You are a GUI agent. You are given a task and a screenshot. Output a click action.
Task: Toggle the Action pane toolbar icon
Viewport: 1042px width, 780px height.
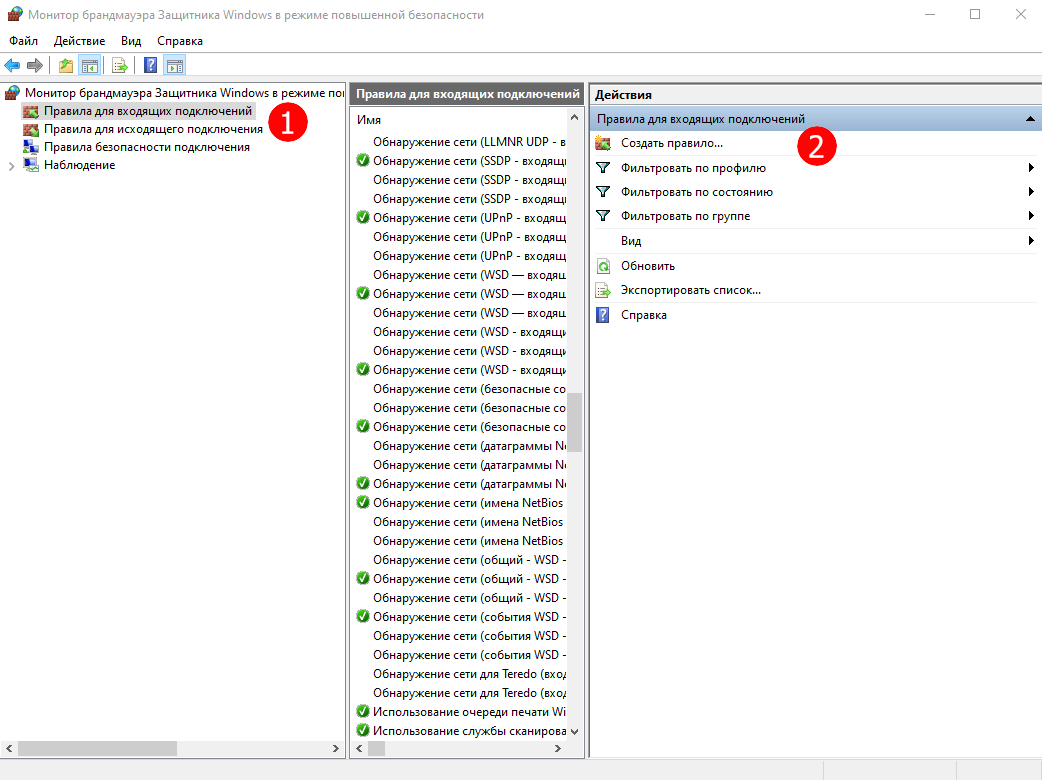(175, 65)
